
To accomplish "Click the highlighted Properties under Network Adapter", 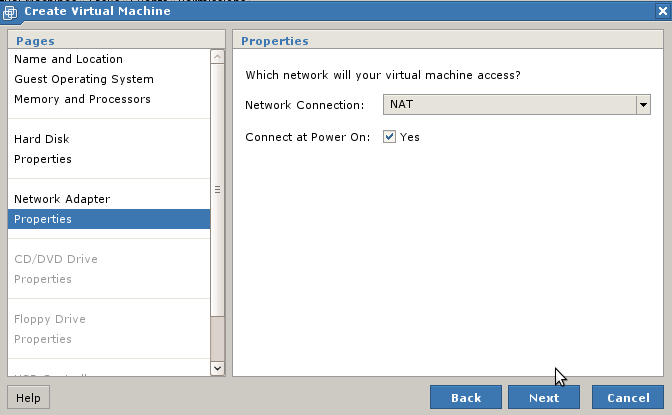I will click(42, 219).
